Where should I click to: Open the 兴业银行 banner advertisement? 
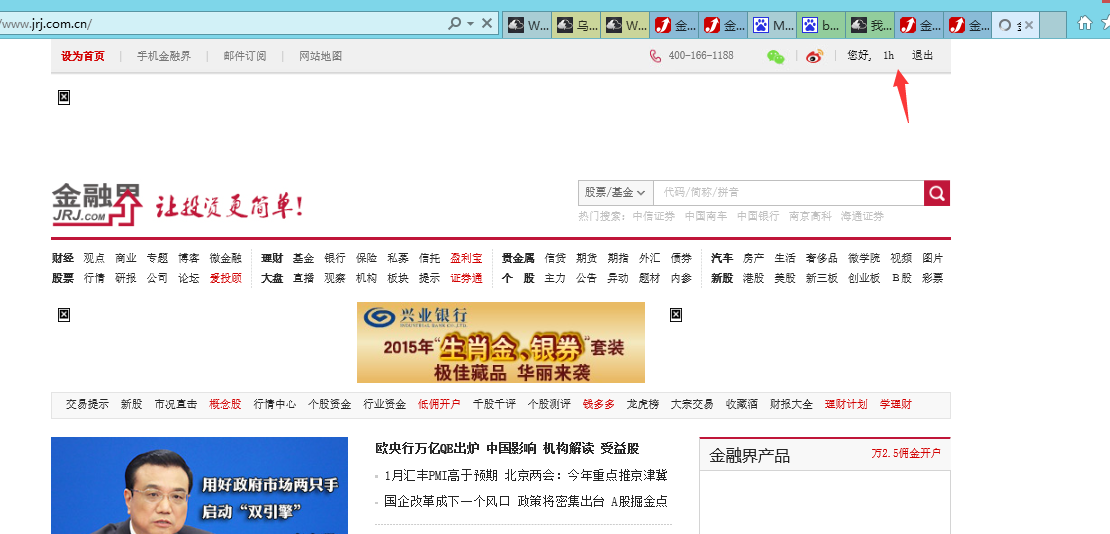pyautogui.click(x=500, y=342)
